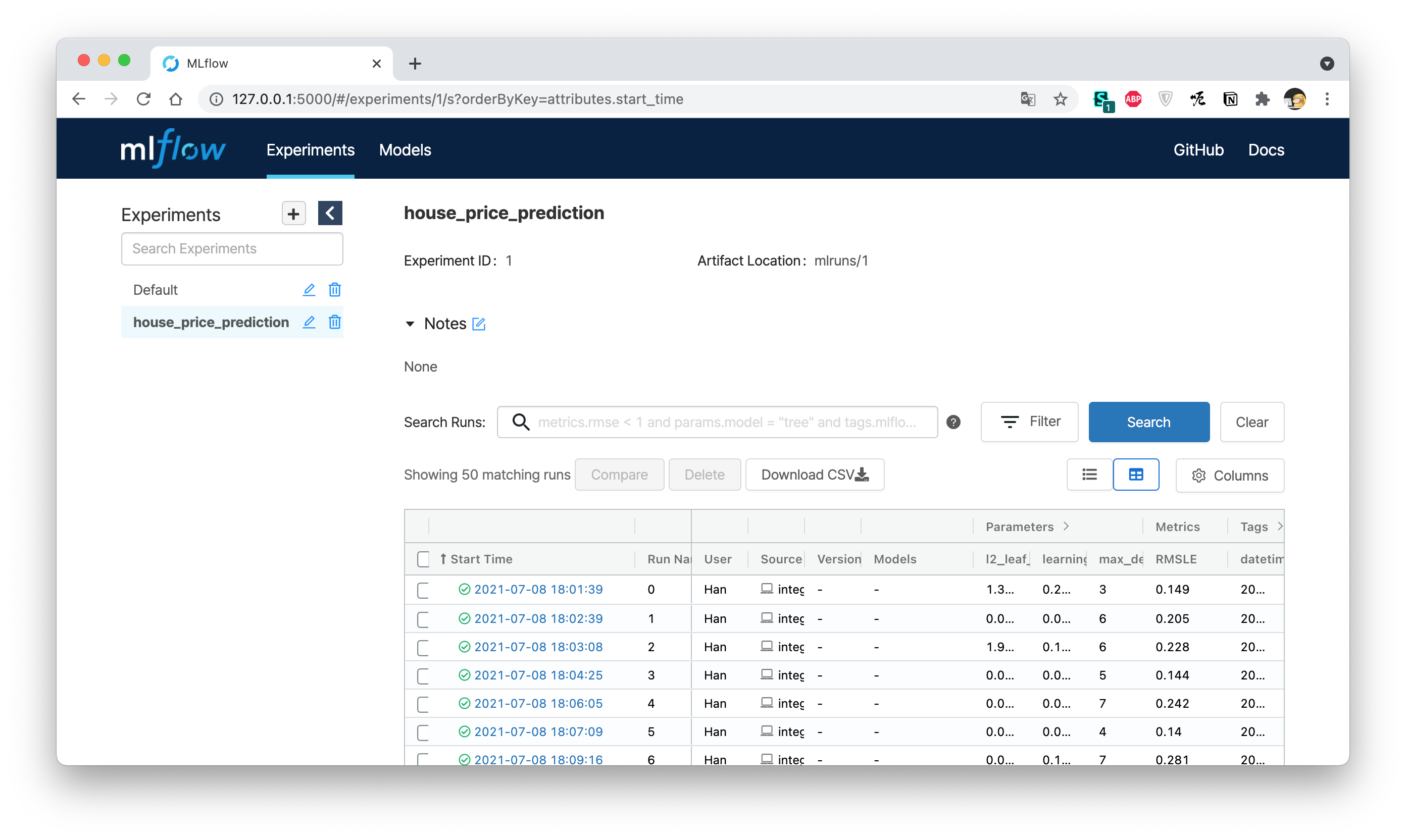Open the Docs menu link

[x=1266, y=150]
